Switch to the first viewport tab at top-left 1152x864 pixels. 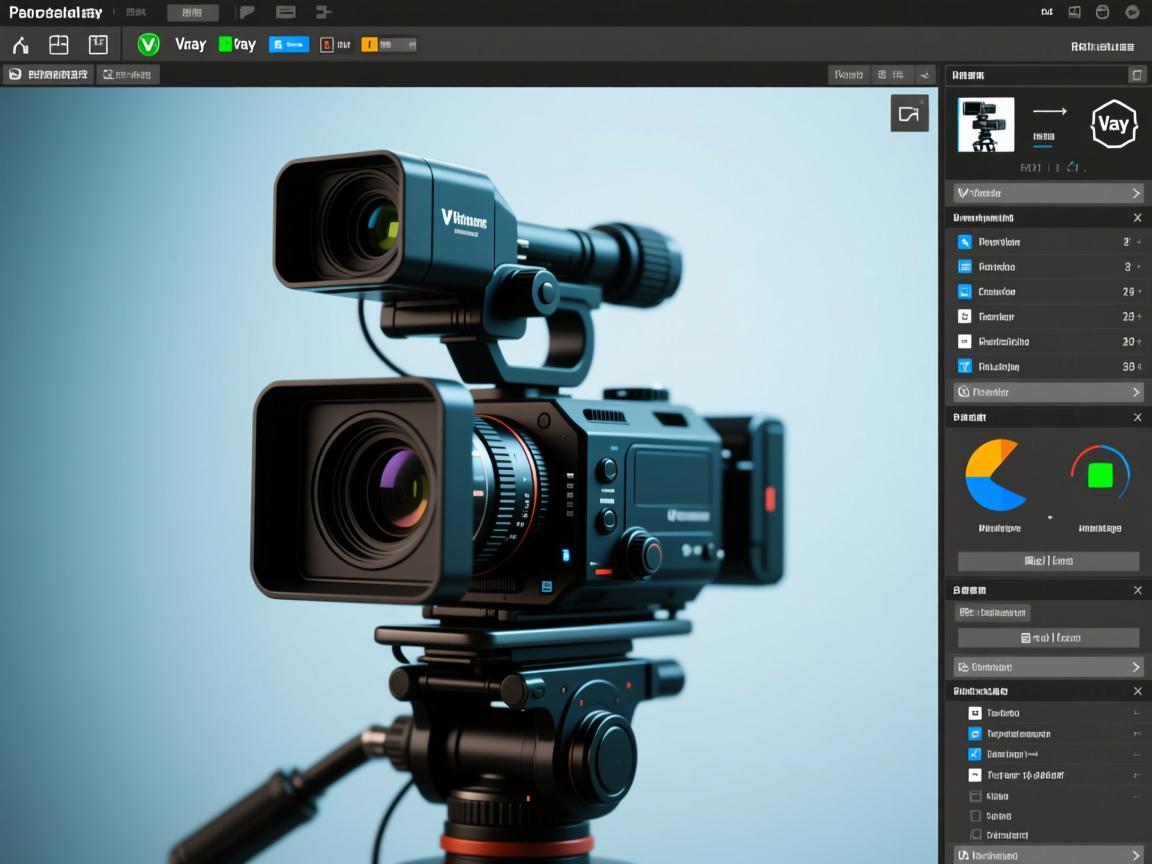pos(48,74)
